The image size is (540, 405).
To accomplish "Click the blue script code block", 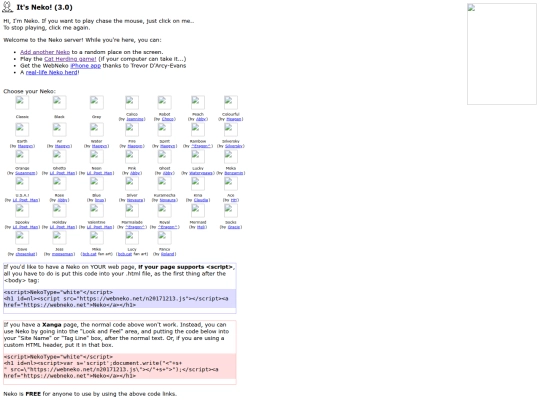I will [x=120, y=299].
